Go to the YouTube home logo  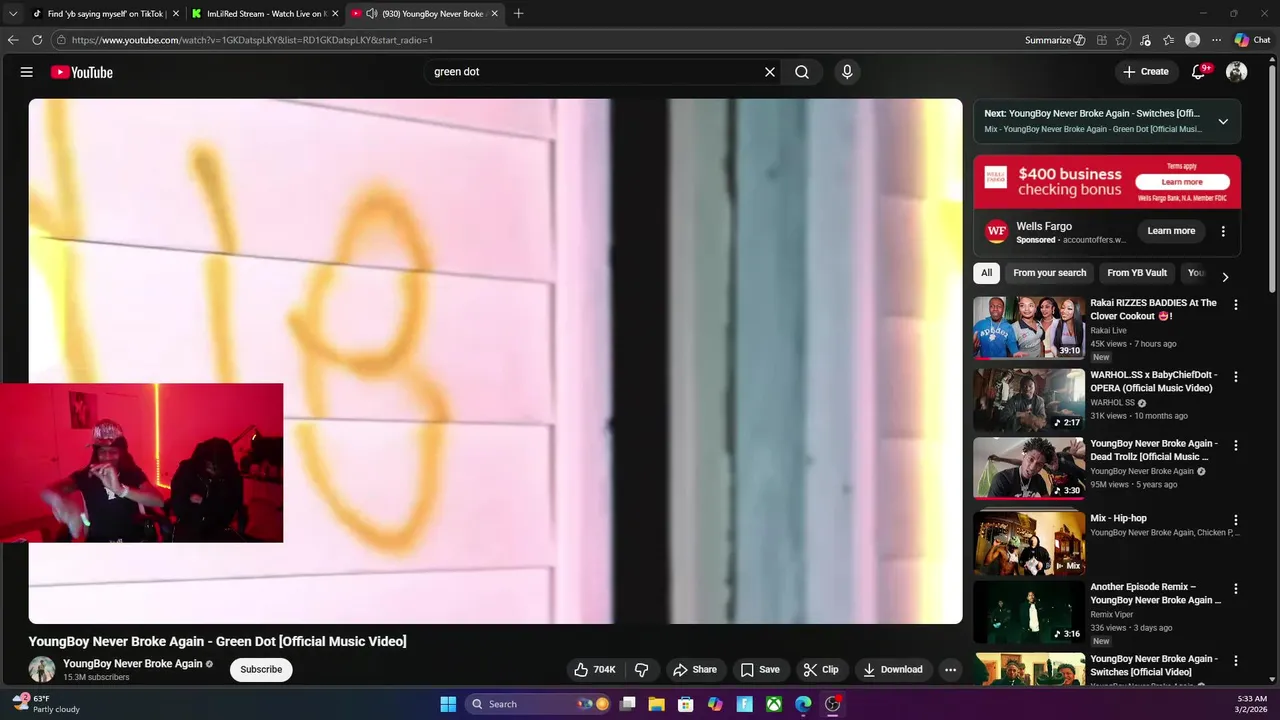tap(82, 72)
